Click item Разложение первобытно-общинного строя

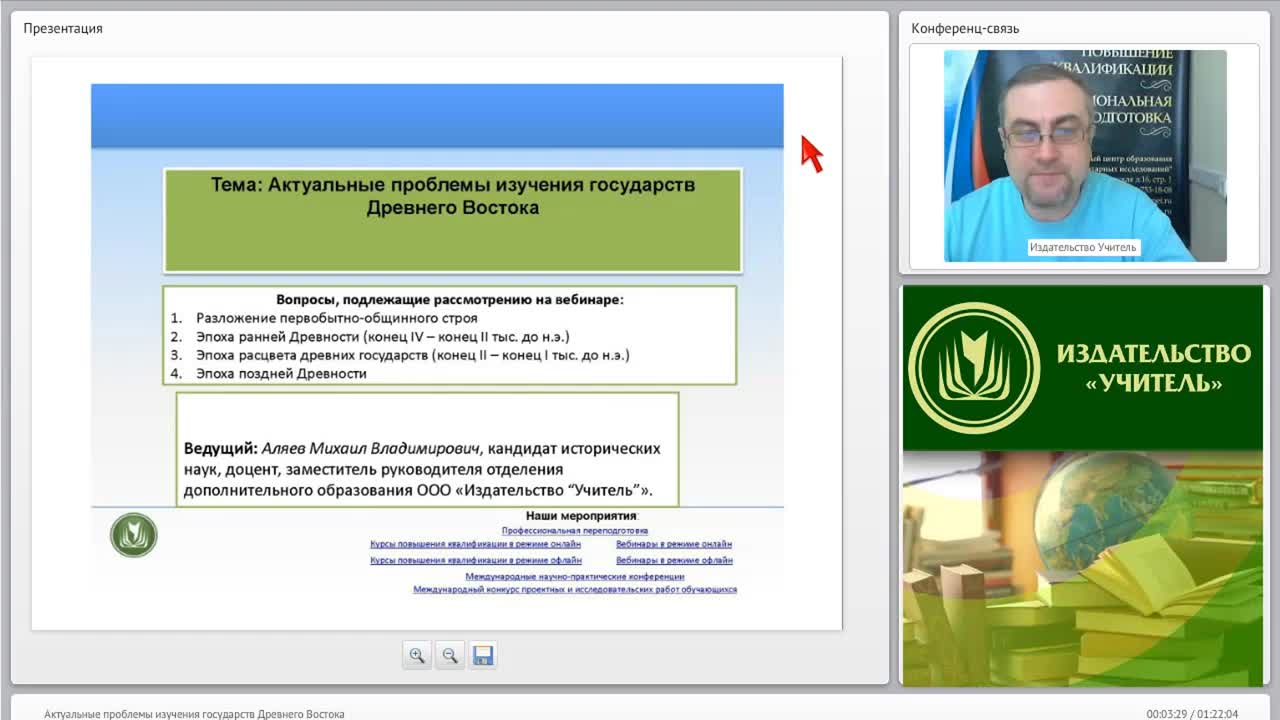(x=337, y=318)
